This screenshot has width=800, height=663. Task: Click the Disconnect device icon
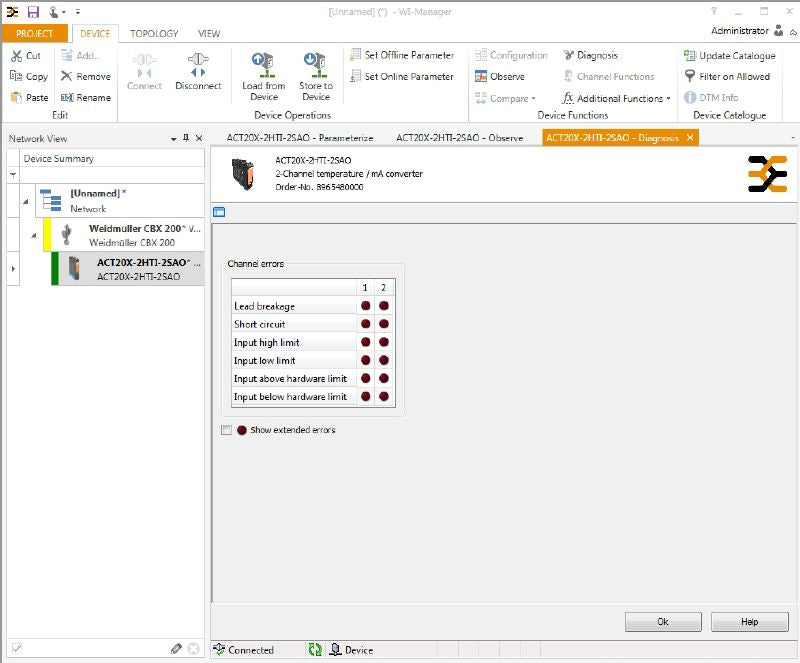[197, 66]
